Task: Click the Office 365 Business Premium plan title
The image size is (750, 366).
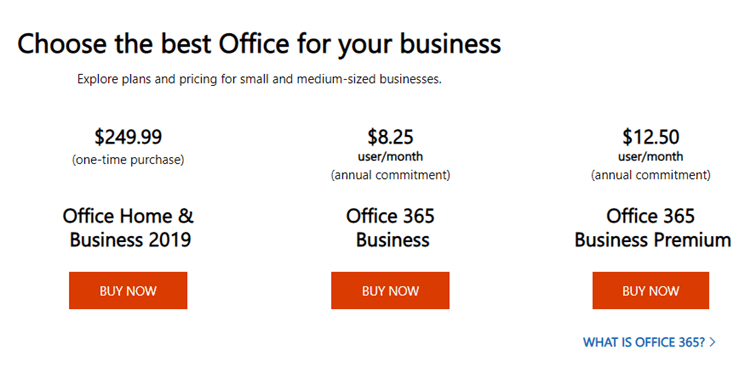Action: (x=652, y=228)
